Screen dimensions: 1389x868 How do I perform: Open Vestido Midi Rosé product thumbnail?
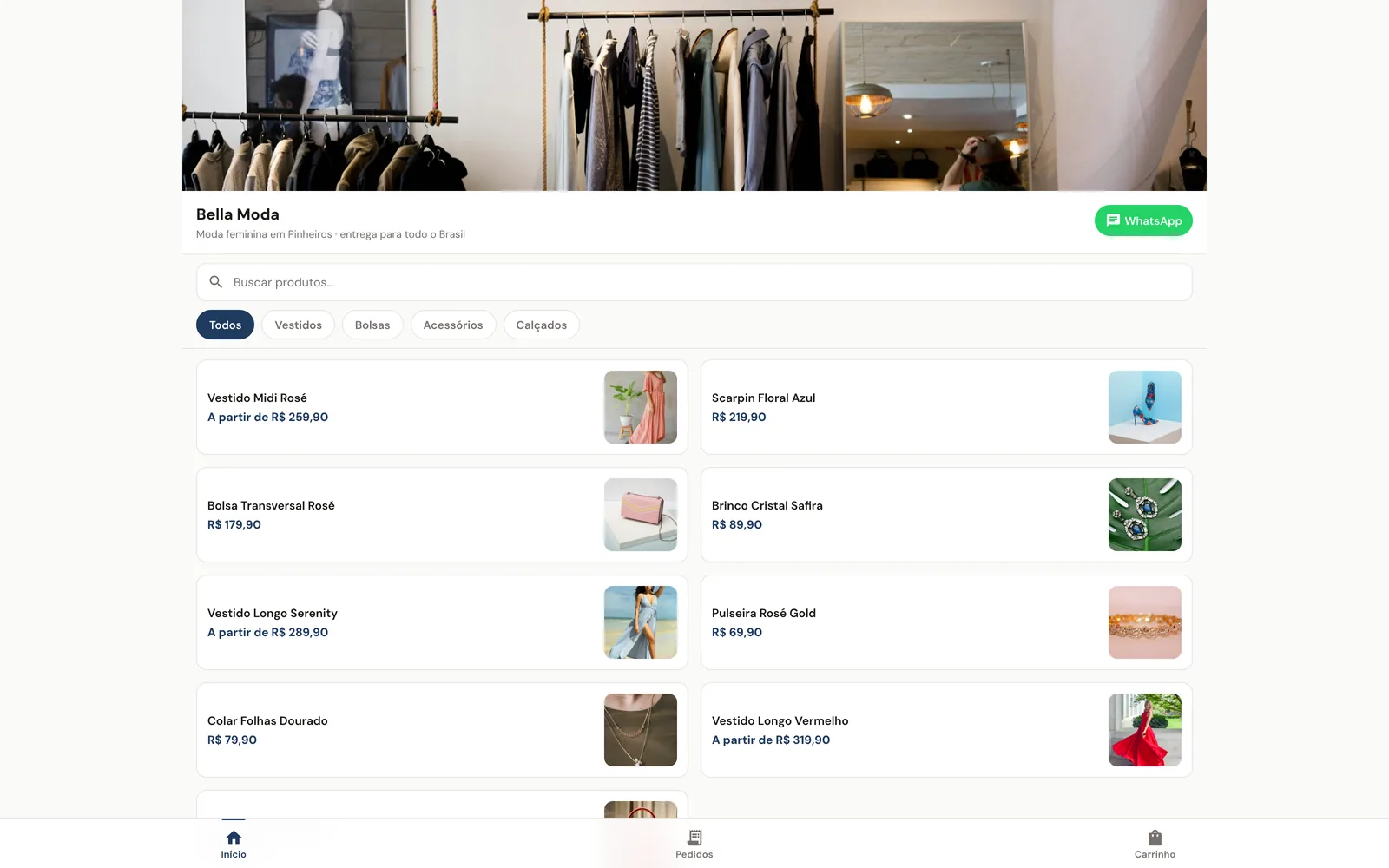tap(641, 407)
